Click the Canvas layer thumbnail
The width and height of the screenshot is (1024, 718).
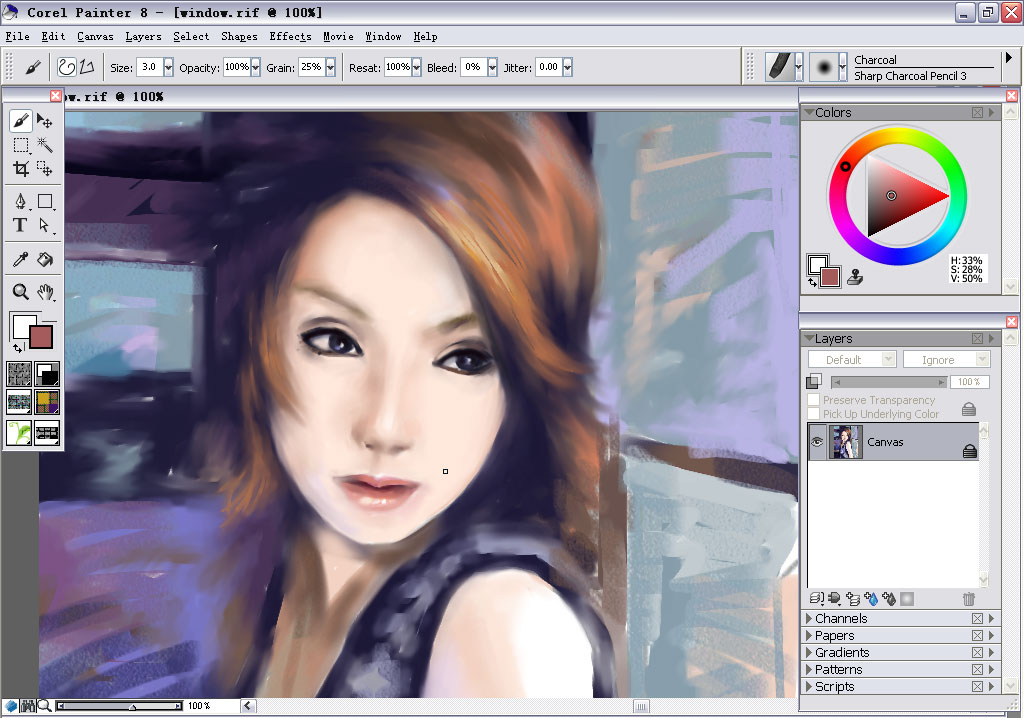845,442
